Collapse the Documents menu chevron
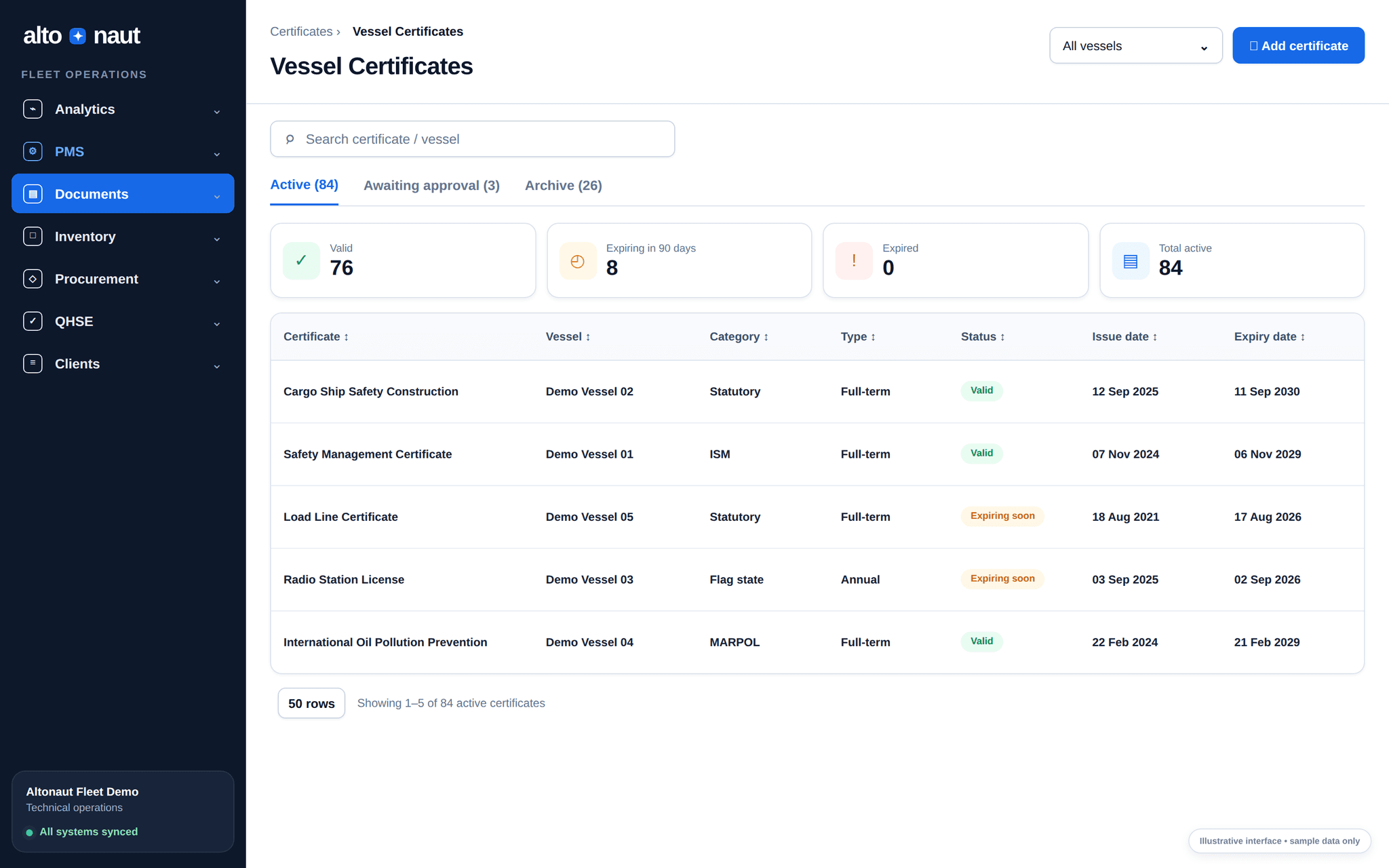 [x=217, y=196]
